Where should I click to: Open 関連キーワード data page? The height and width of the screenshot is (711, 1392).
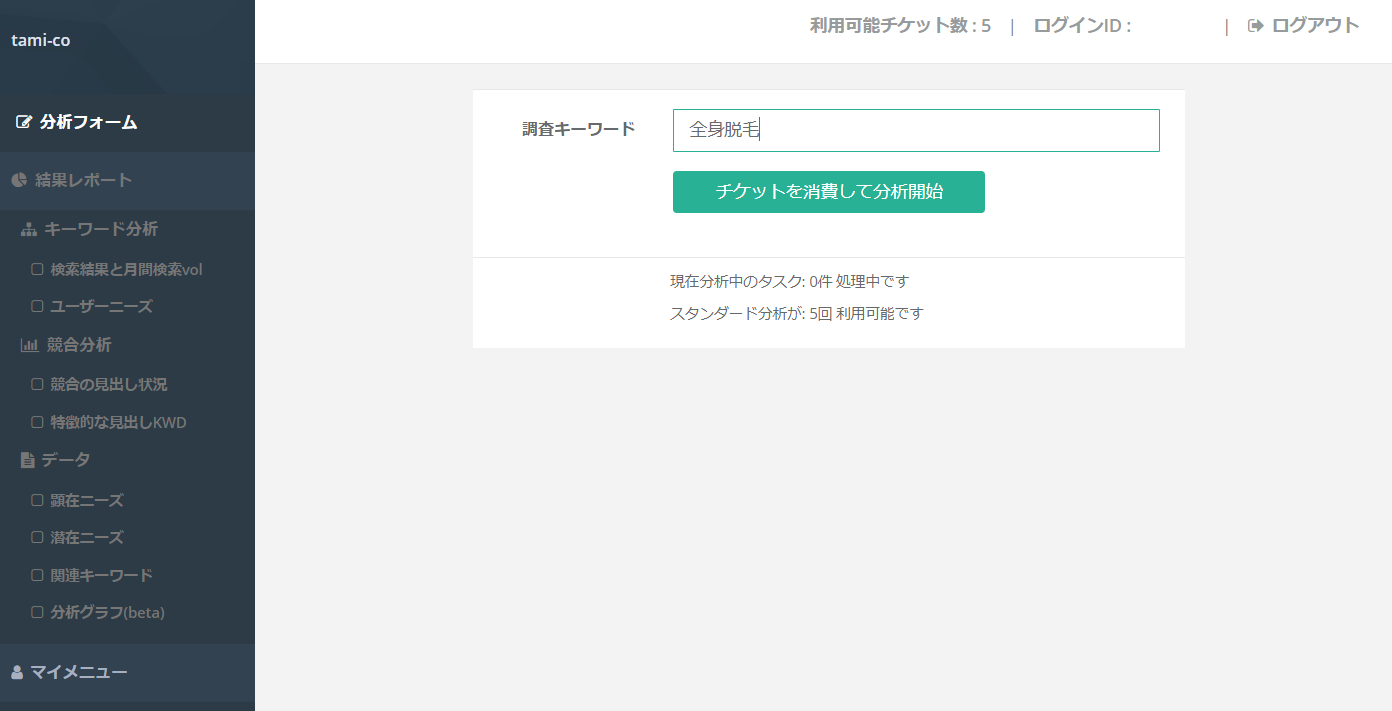[x=101, y=575]
